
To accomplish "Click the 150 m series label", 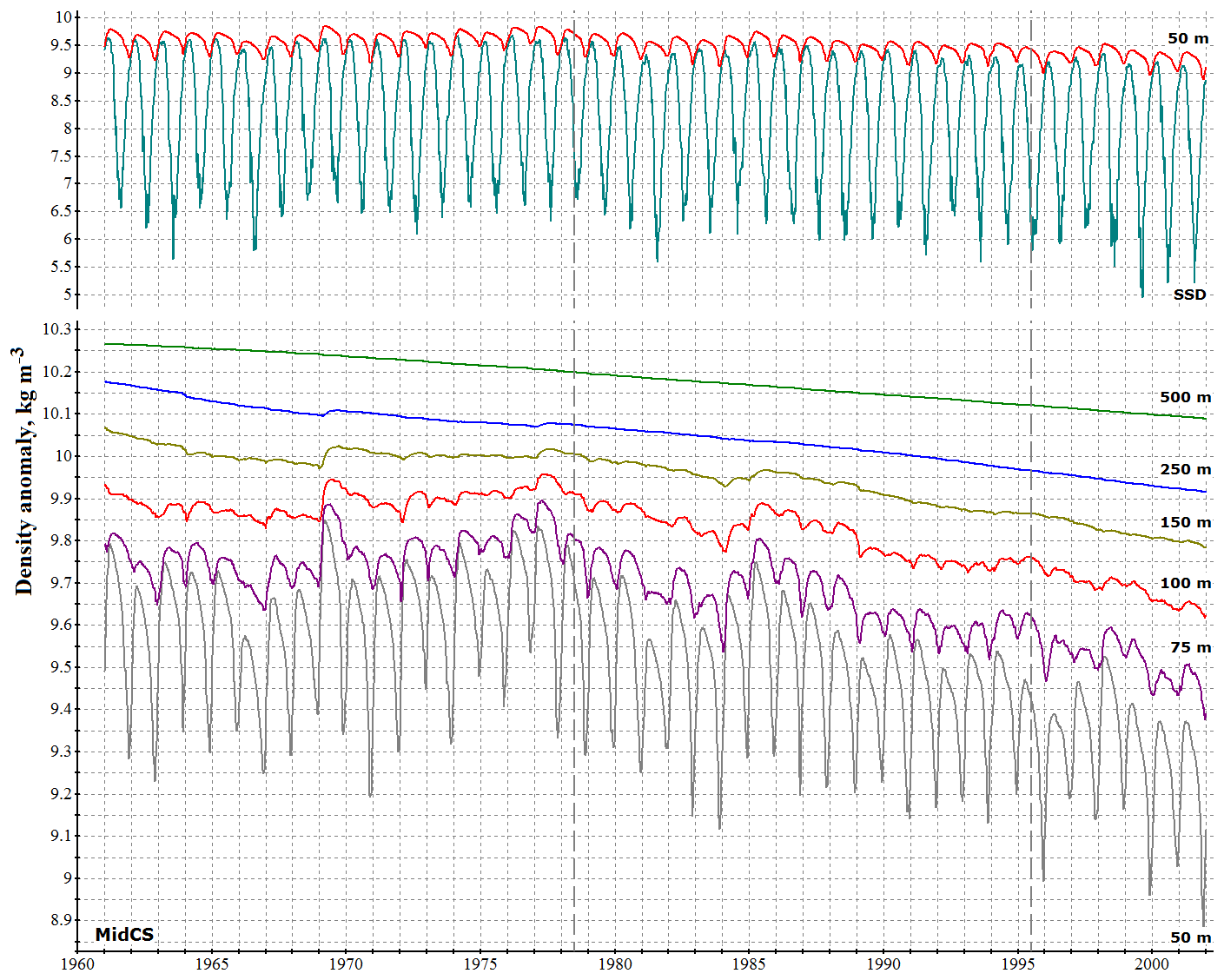I will [x=1185, y=522].
